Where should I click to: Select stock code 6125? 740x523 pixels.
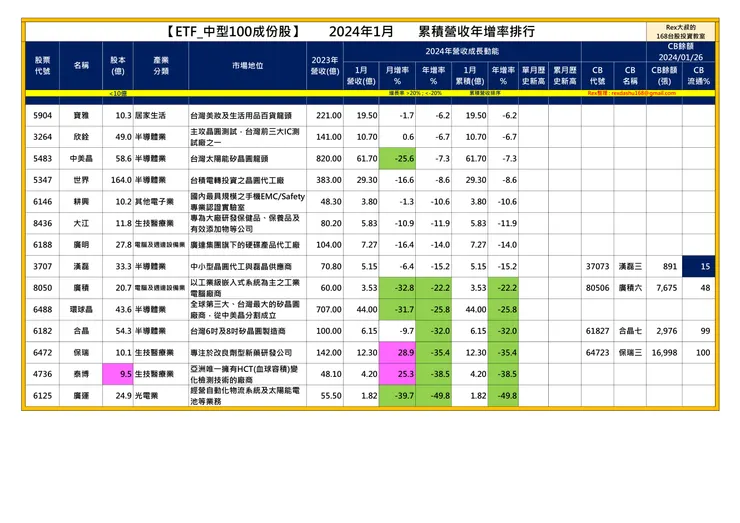[42, 396]
